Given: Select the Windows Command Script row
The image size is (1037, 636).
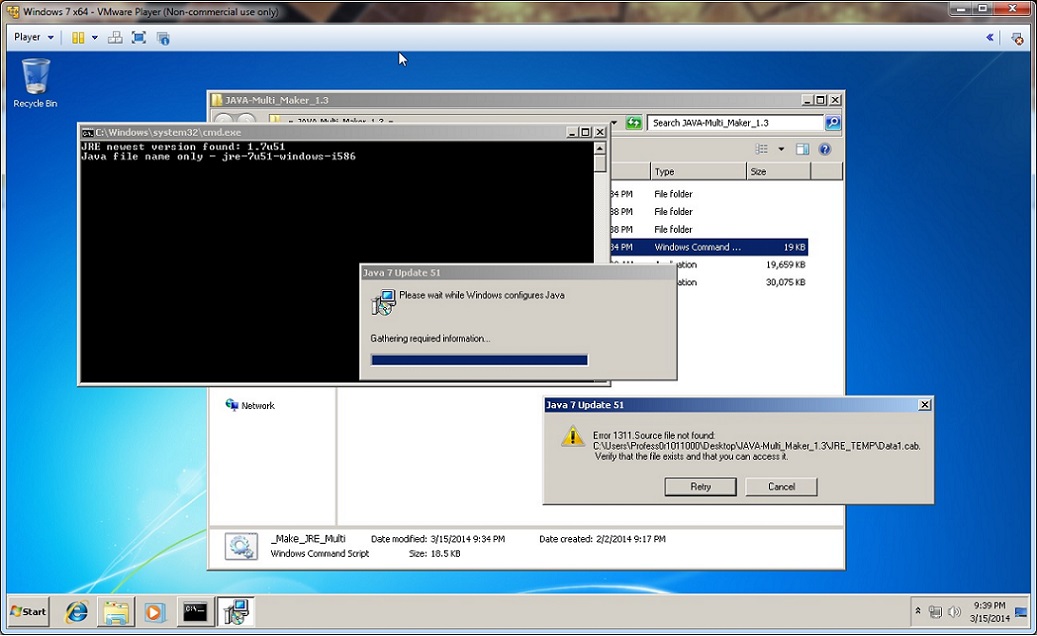Looking at the screenshot, I should coord(708,247).
